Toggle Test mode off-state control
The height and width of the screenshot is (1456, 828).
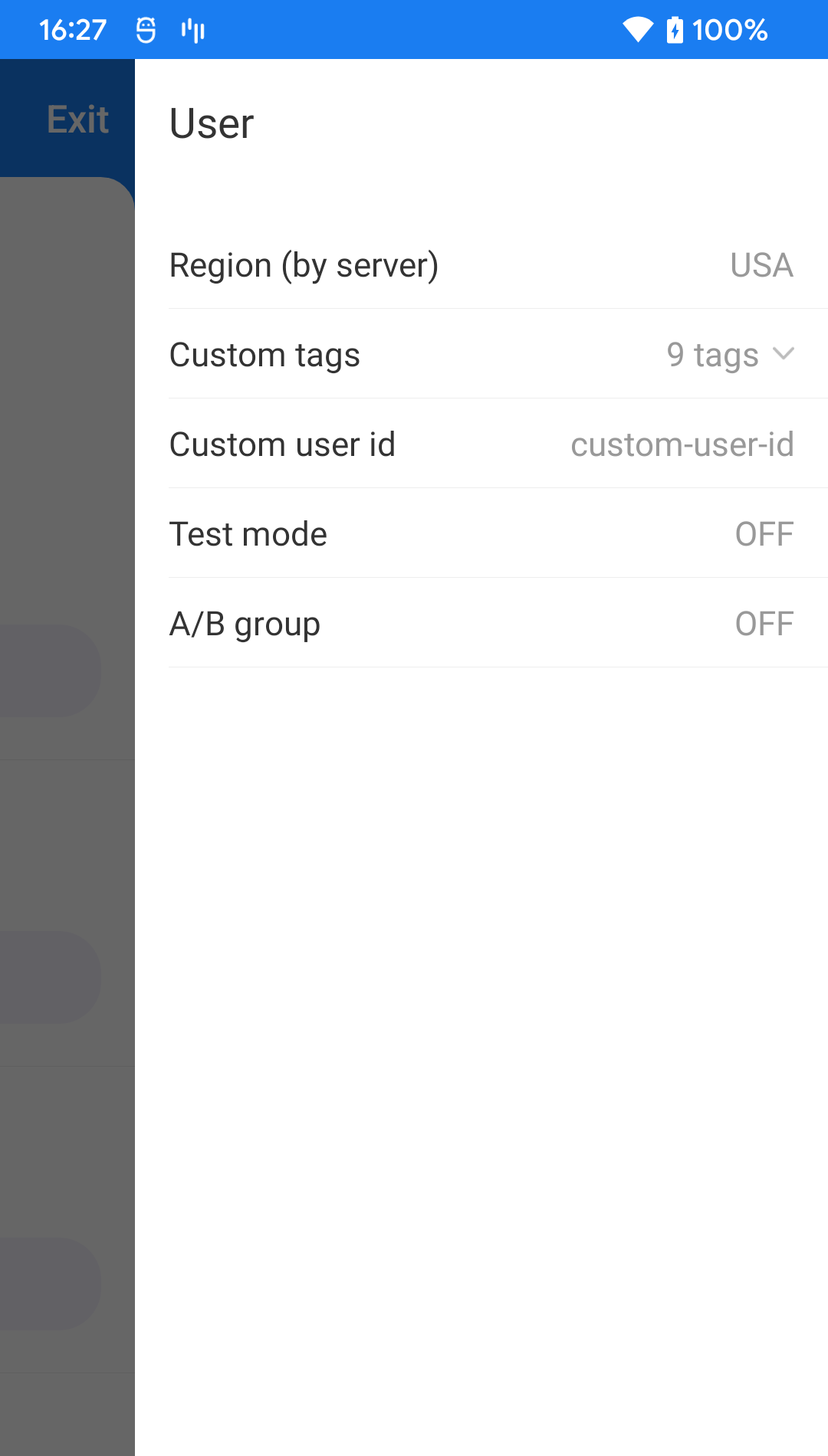[764, 533]
